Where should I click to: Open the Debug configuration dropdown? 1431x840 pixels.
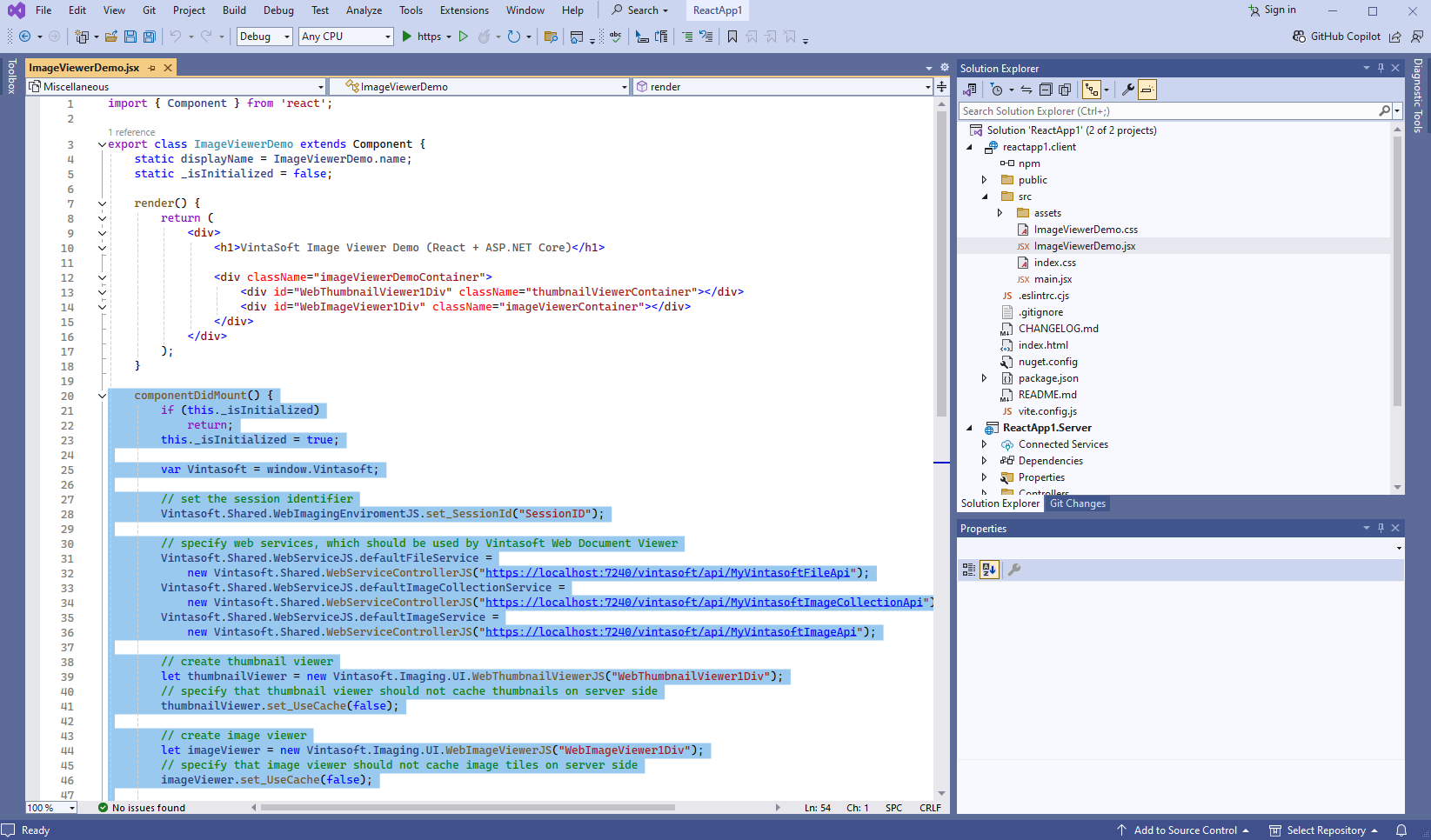(264, 37)
